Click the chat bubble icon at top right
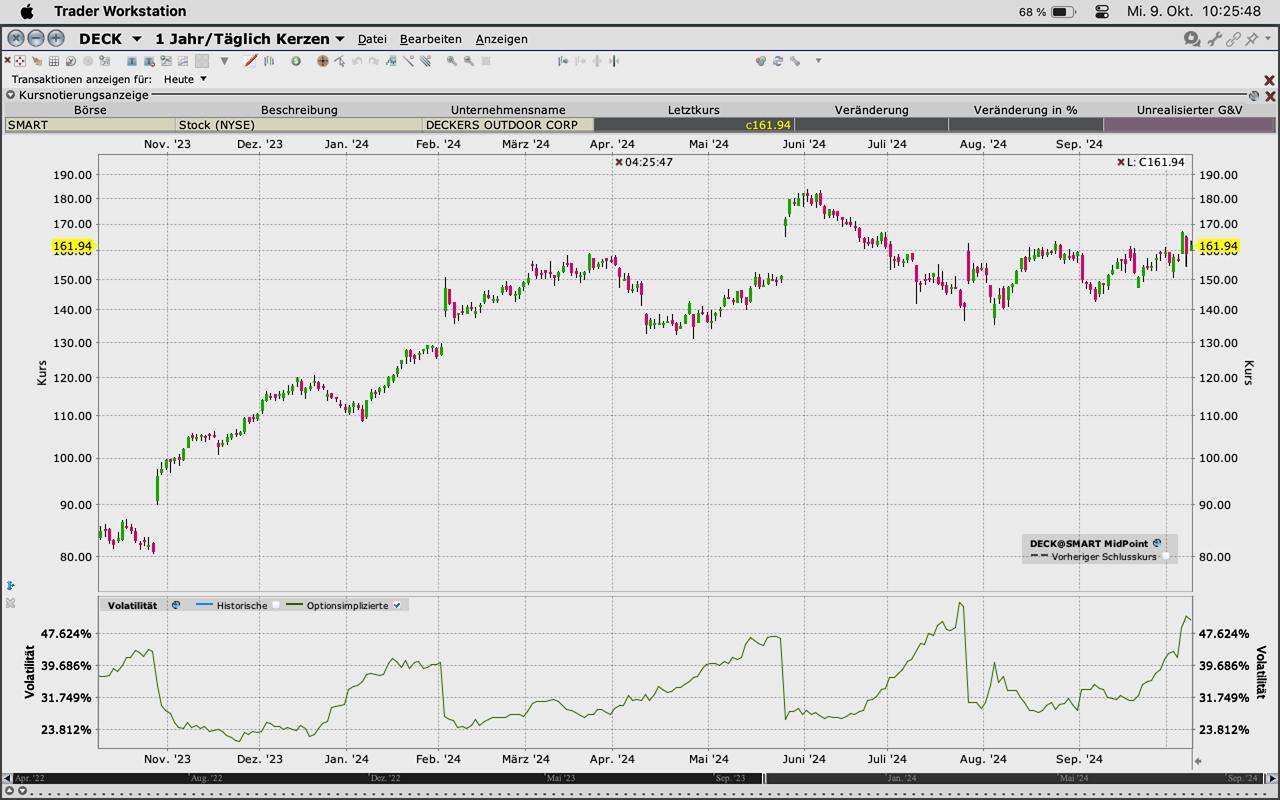Viewport: 1280px width, 800px height. pos(1191,39)
